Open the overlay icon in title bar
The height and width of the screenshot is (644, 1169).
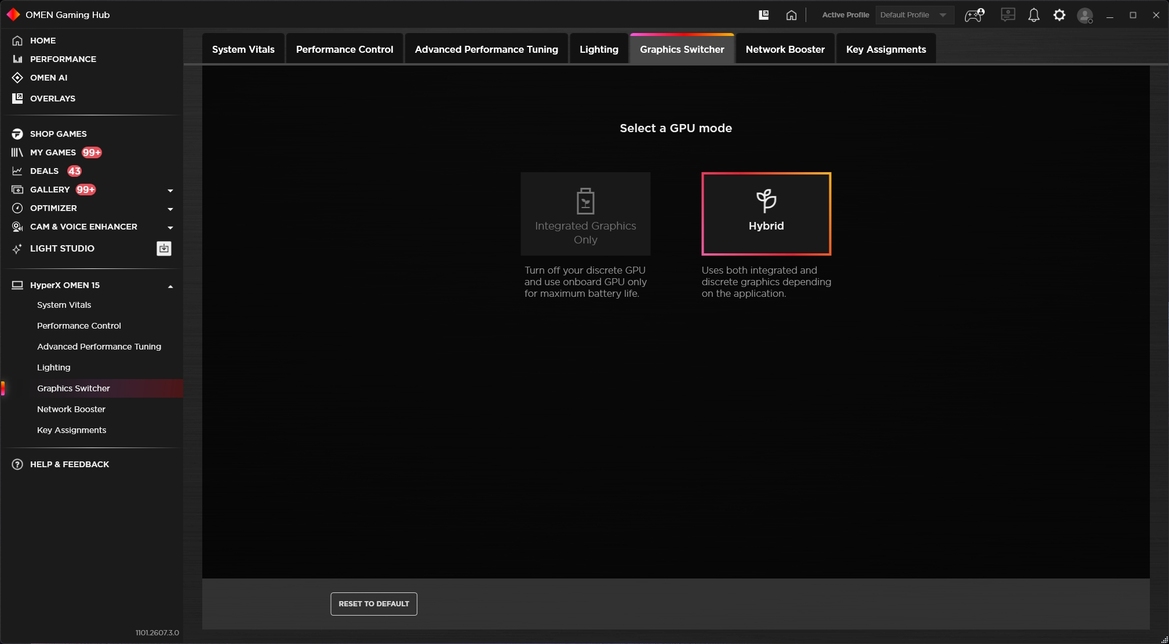(x=763, y=15)
